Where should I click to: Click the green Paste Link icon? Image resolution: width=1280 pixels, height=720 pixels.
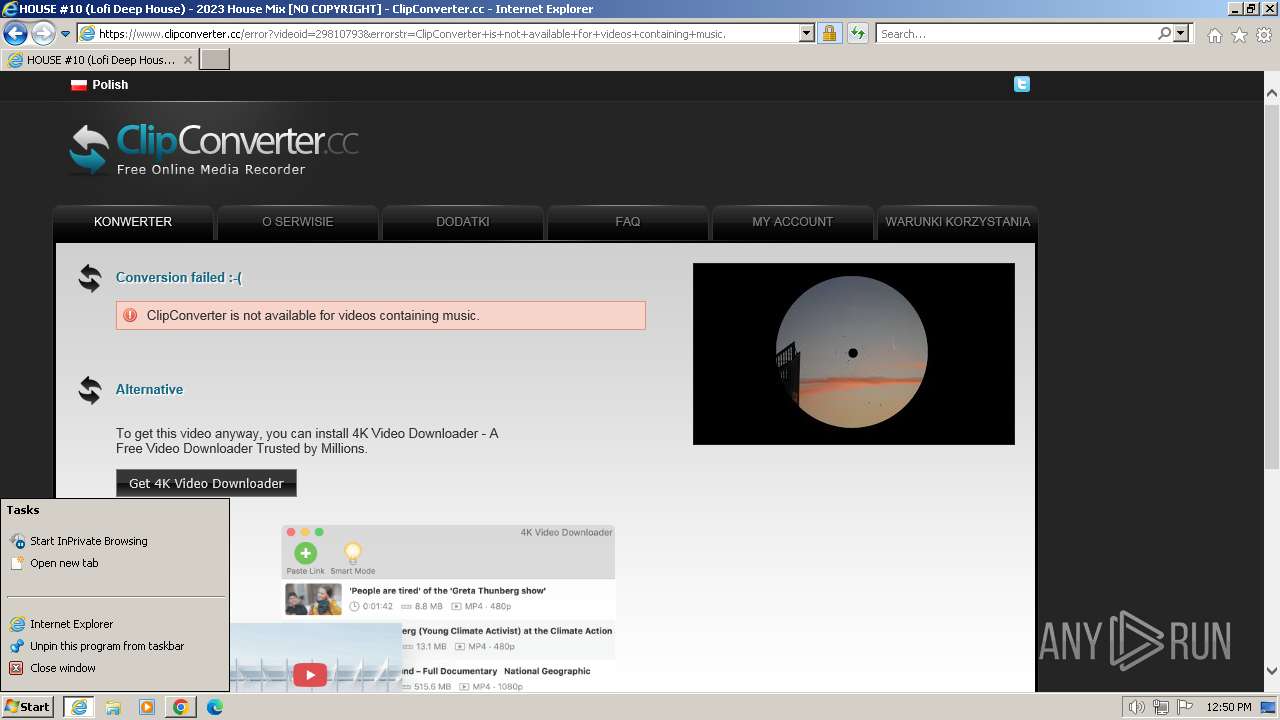(x=306, y=553)
